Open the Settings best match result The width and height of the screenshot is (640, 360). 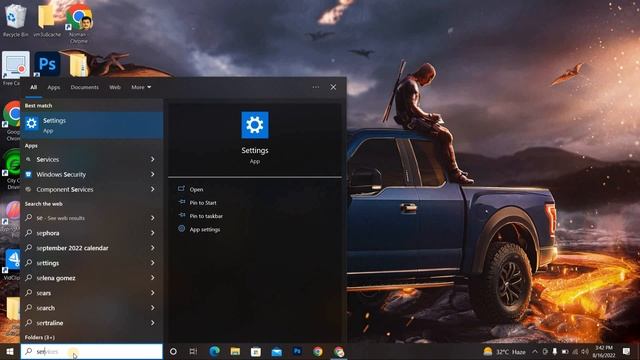92,125
